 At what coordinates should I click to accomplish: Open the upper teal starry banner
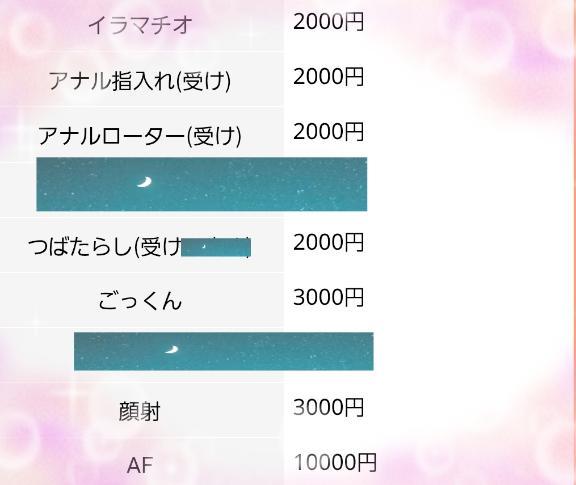click(x=202, y=184)
